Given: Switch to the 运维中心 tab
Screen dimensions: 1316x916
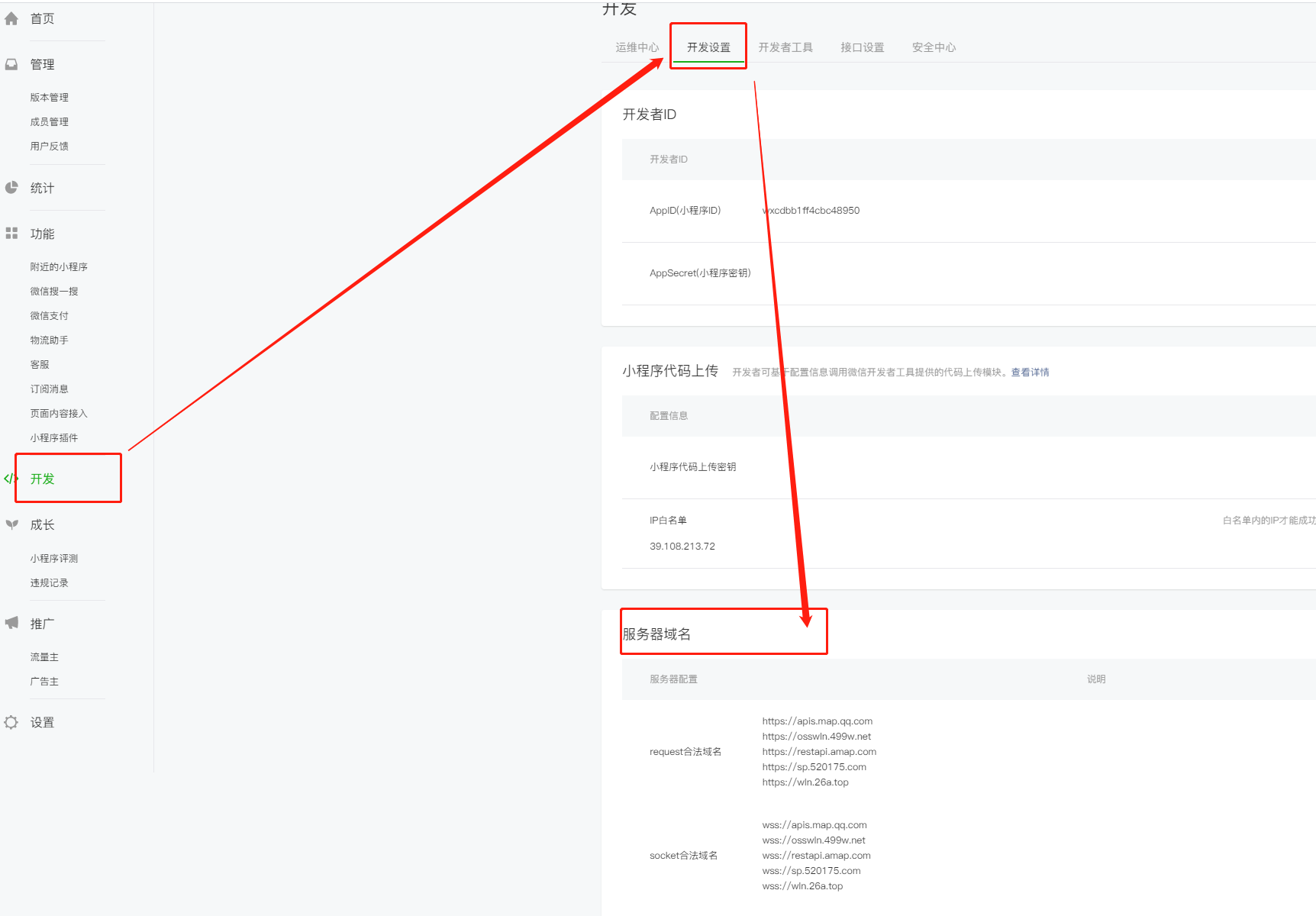Looking at the screenshot, I should click(637, 47).
